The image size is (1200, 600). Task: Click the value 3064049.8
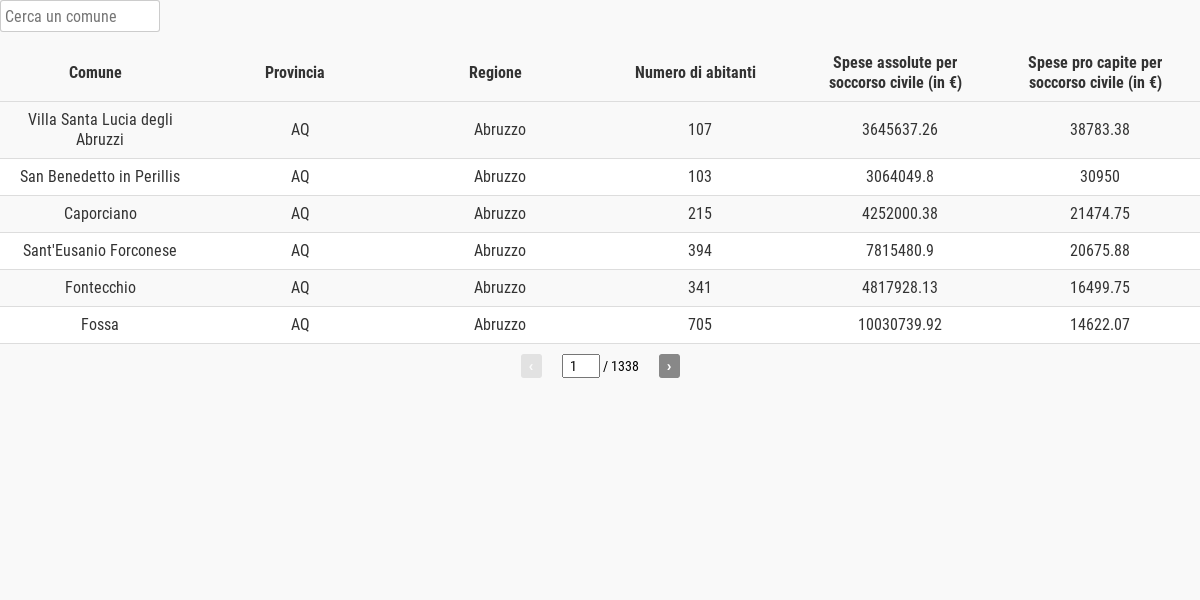pyautogui.click(x=900, y=177)
